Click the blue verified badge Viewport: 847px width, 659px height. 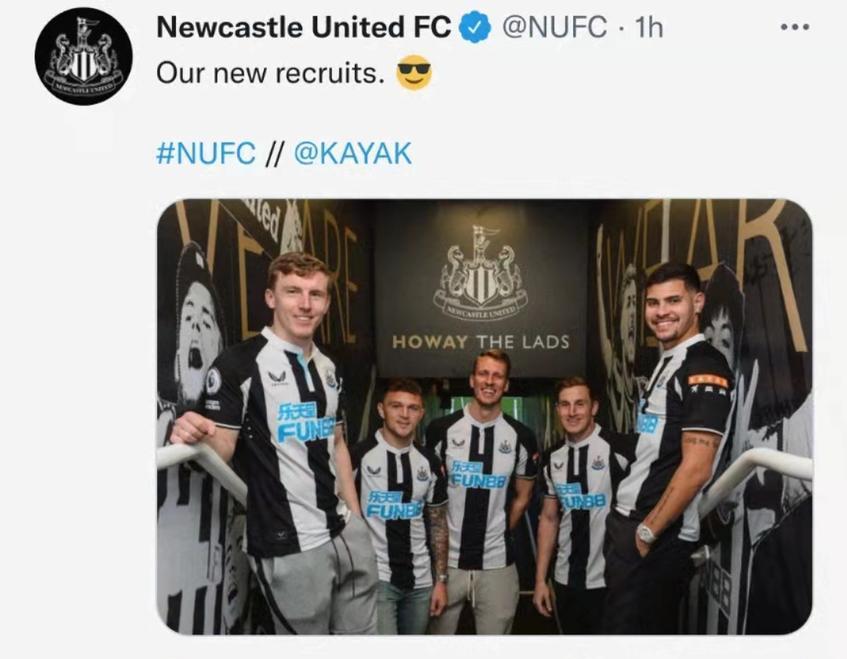(474, 28)
